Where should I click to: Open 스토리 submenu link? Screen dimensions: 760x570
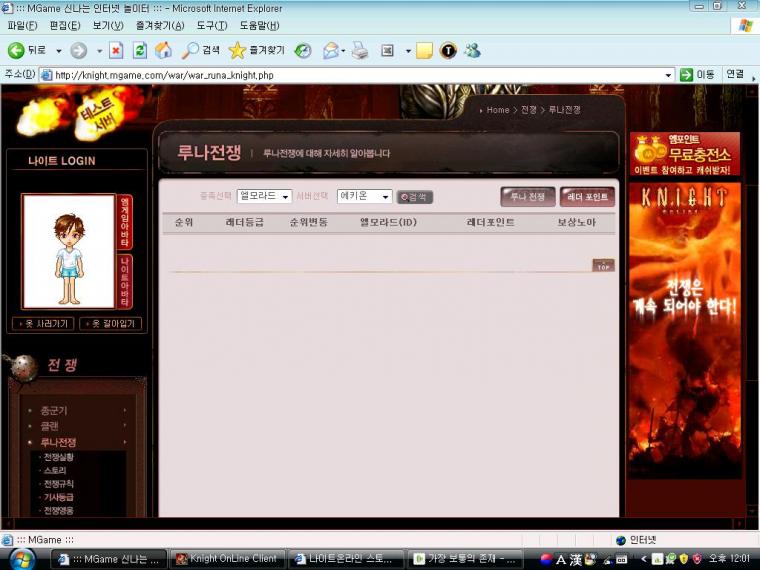[x=55, y=470]
